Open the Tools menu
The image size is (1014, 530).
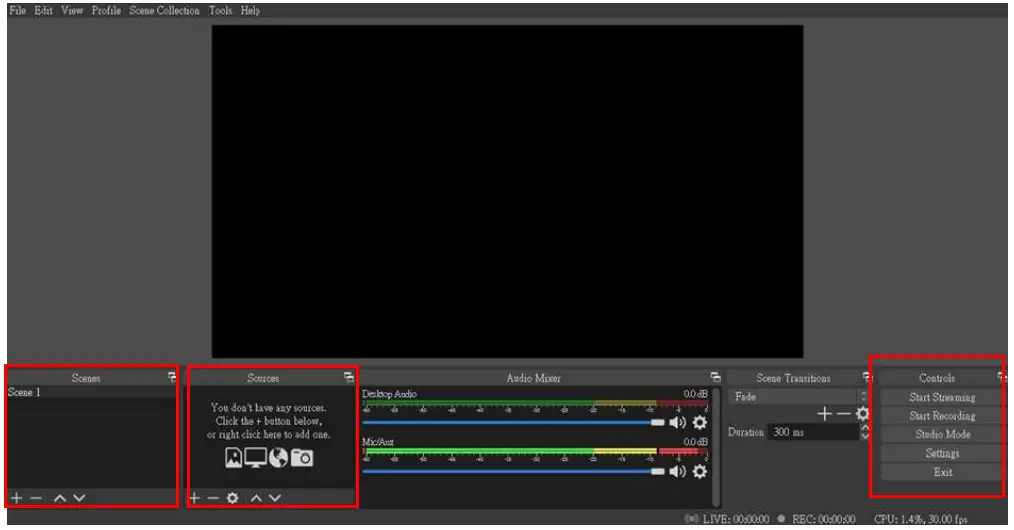point(220,10)
